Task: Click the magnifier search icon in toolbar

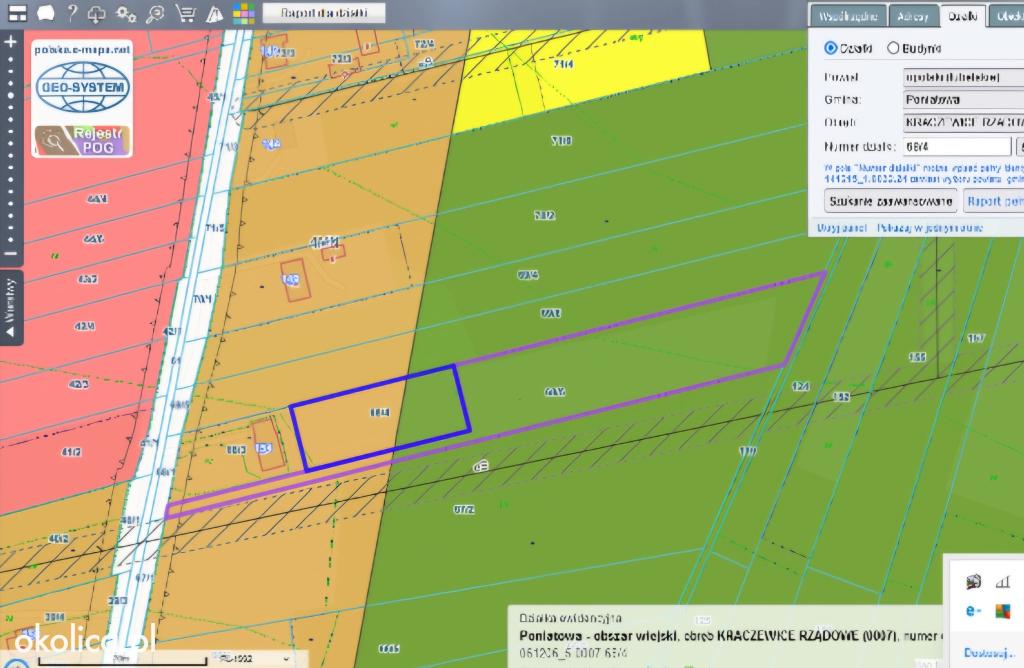Action: click(x=155, y=14)
